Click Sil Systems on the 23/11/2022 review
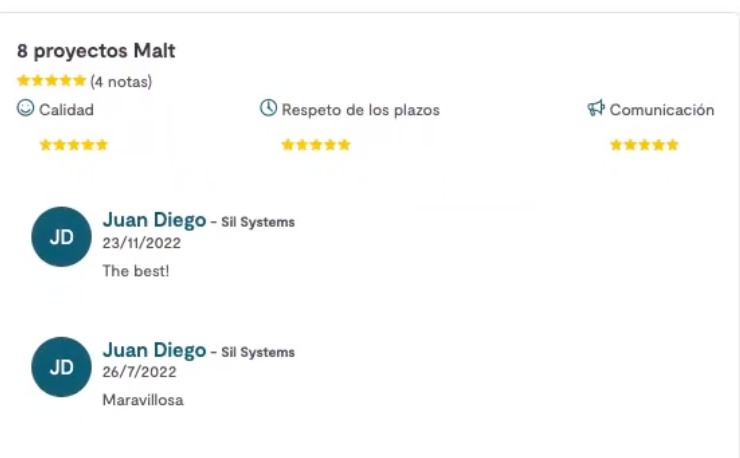This screenshot has width=740, height=458. click(x=258, y=222)
